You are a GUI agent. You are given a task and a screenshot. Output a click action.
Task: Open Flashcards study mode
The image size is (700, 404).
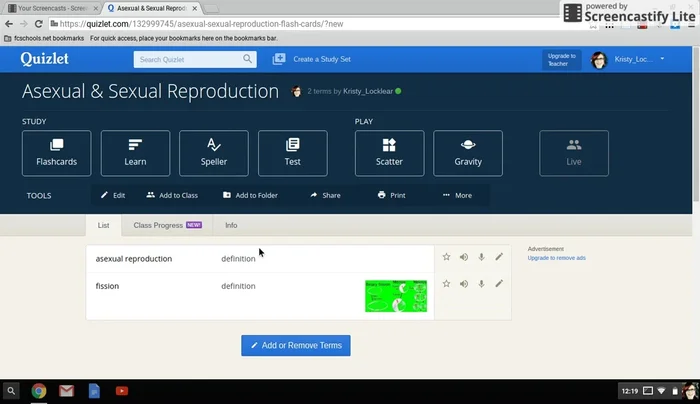(56, 153)
